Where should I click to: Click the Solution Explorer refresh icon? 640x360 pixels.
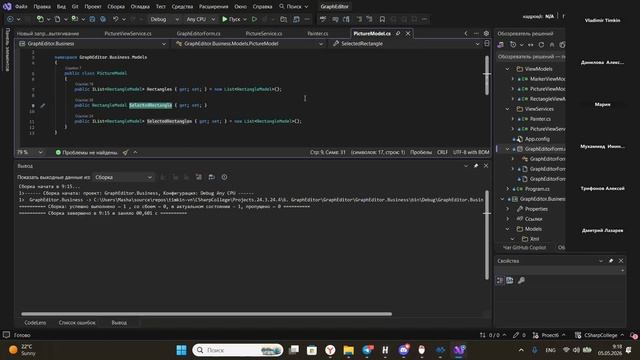point(541,45)
